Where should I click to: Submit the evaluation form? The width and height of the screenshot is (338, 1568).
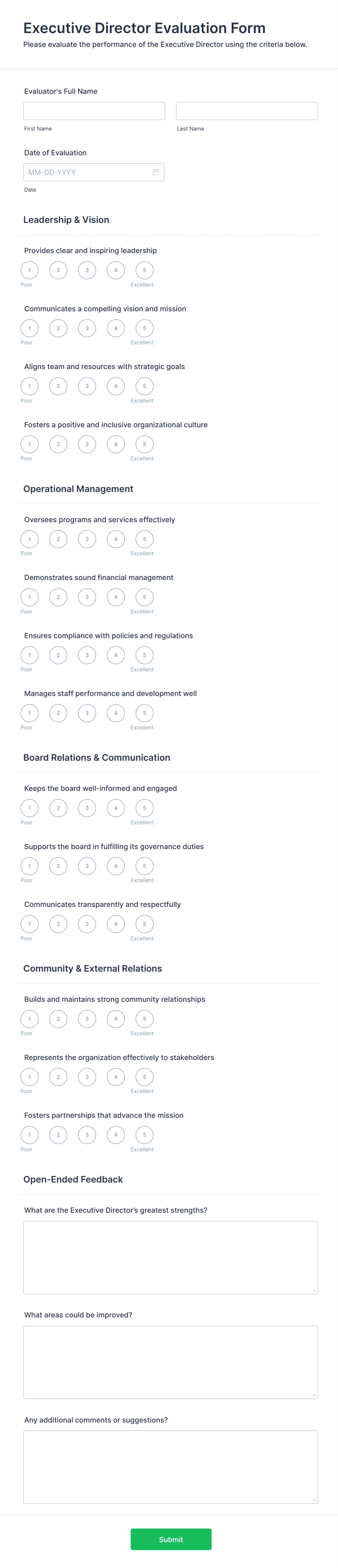[x=171, y=1539]
